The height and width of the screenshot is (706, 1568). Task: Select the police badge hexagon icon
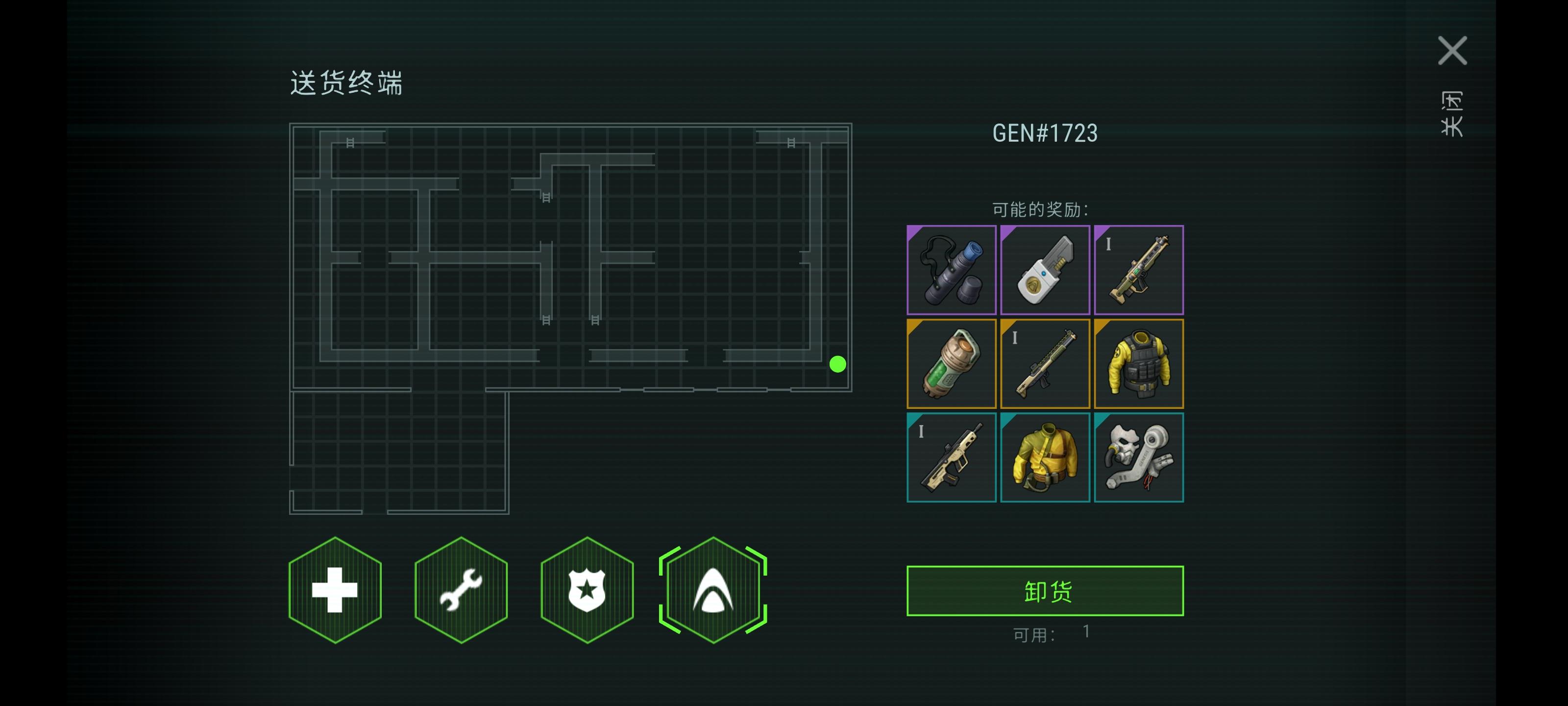(x=587, y=590)
